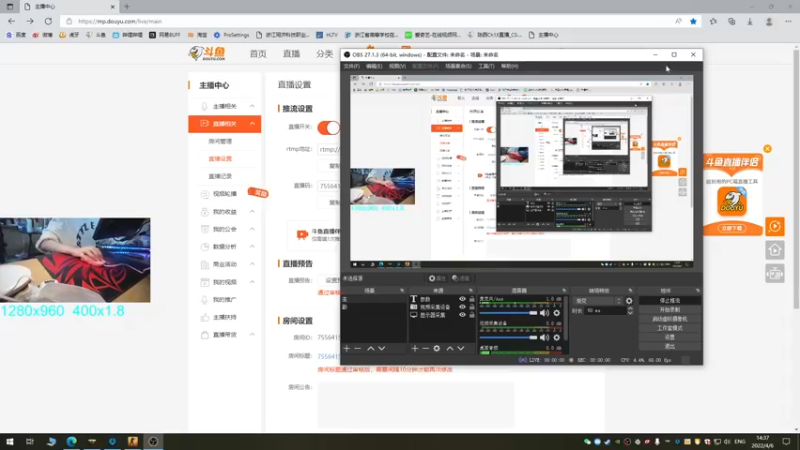
Task: Click the Douyu logo
Action: (x=207, y=53)
